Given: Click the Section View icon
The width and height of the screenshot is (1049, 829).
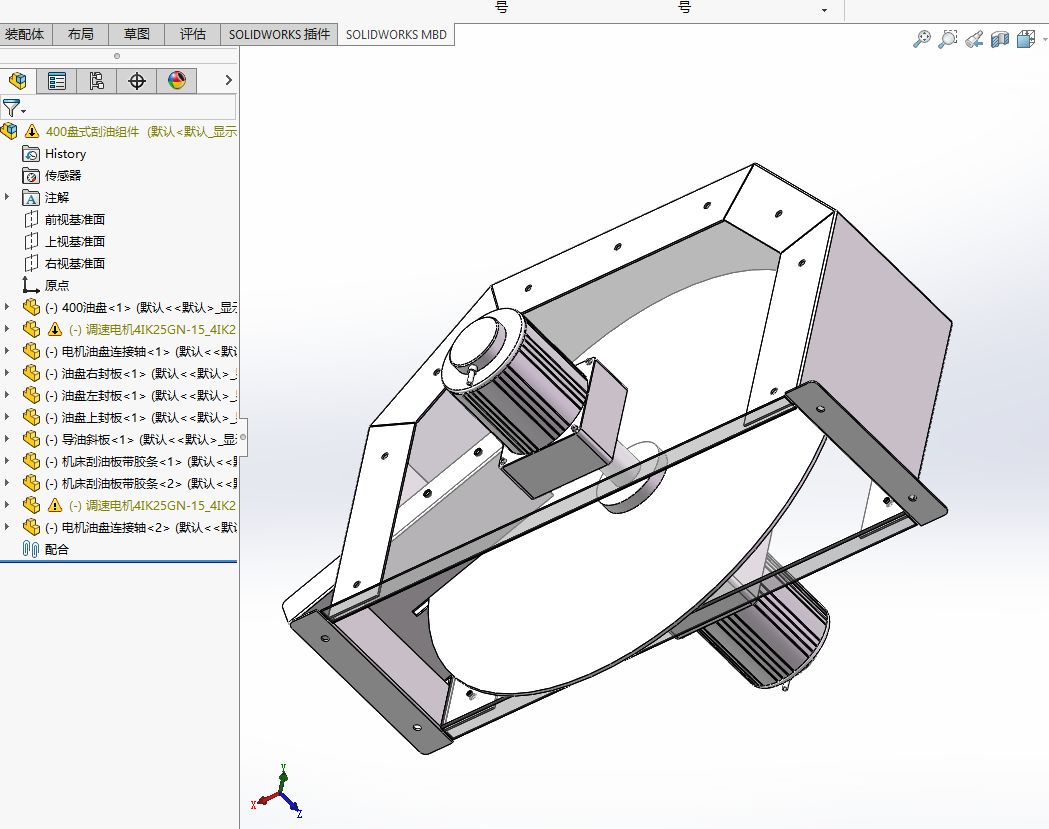Looking at the screenshot, I should point(999,39).
